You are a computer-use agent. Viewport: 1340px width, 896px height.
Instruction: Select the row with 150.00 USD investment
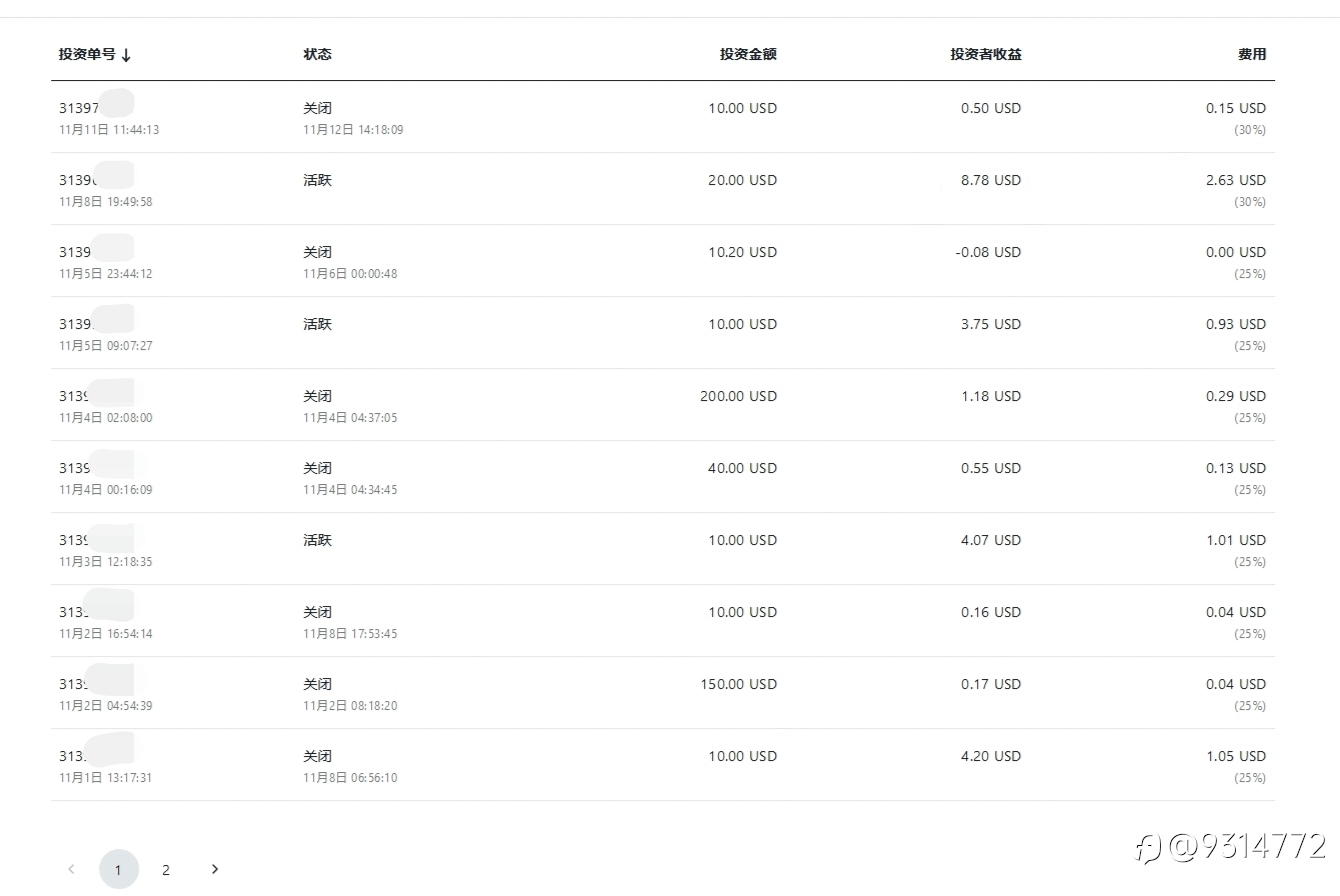point(738,684)
